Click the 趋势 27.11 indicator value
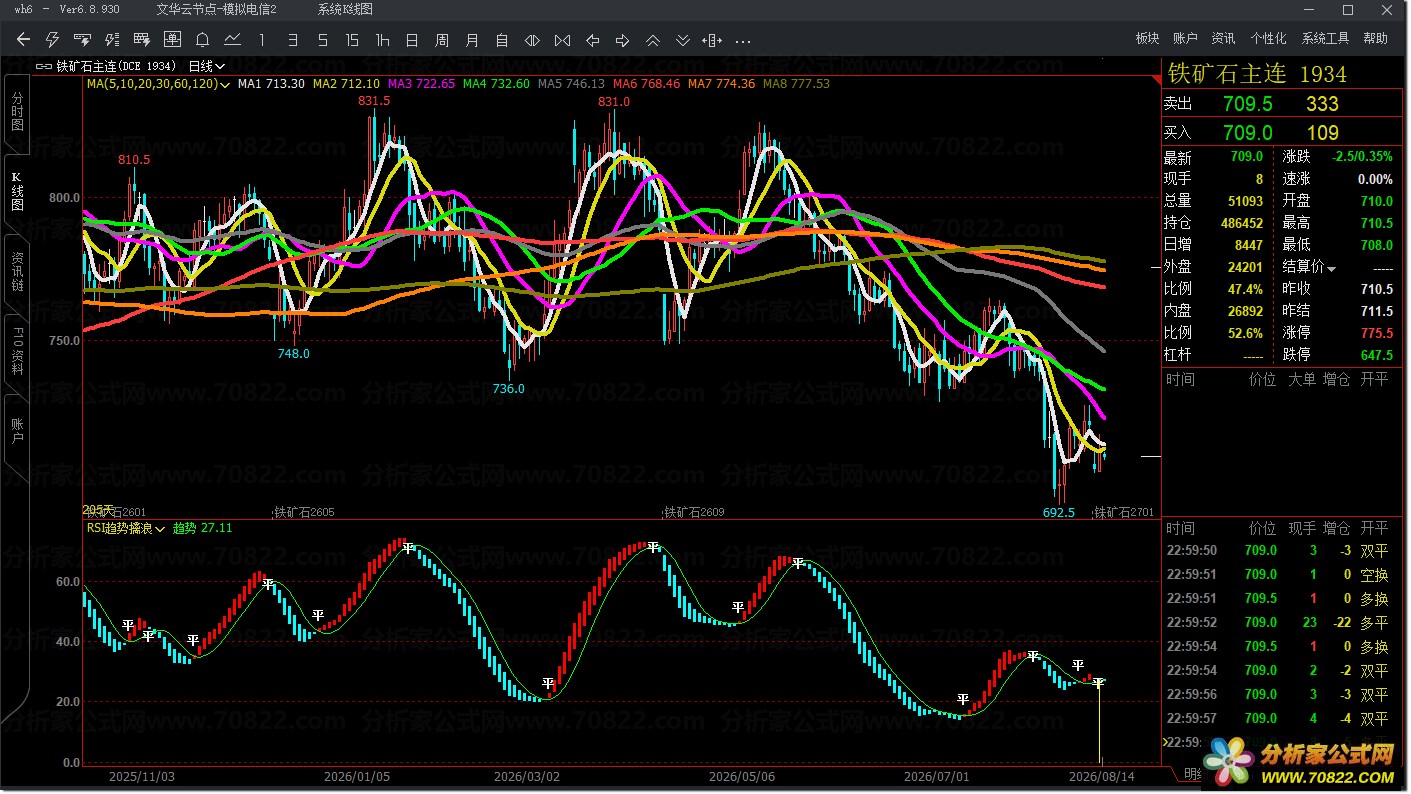Image resolution: width=1411 pixels, height=794 pixels. click(202, 528)
